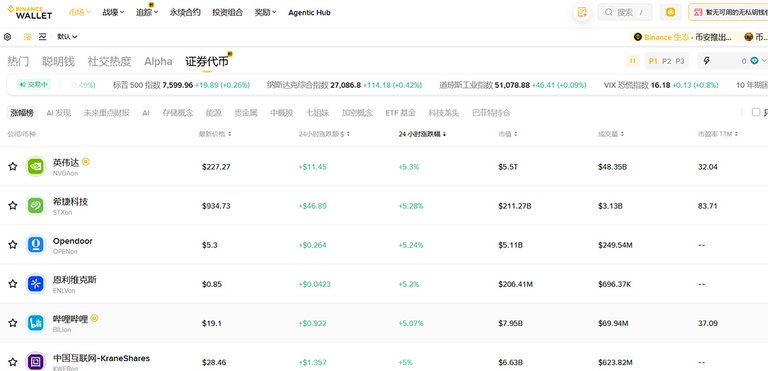Click the Opendoor token logo
This screenshot has height=371, width=768.
tap(36, 245)
